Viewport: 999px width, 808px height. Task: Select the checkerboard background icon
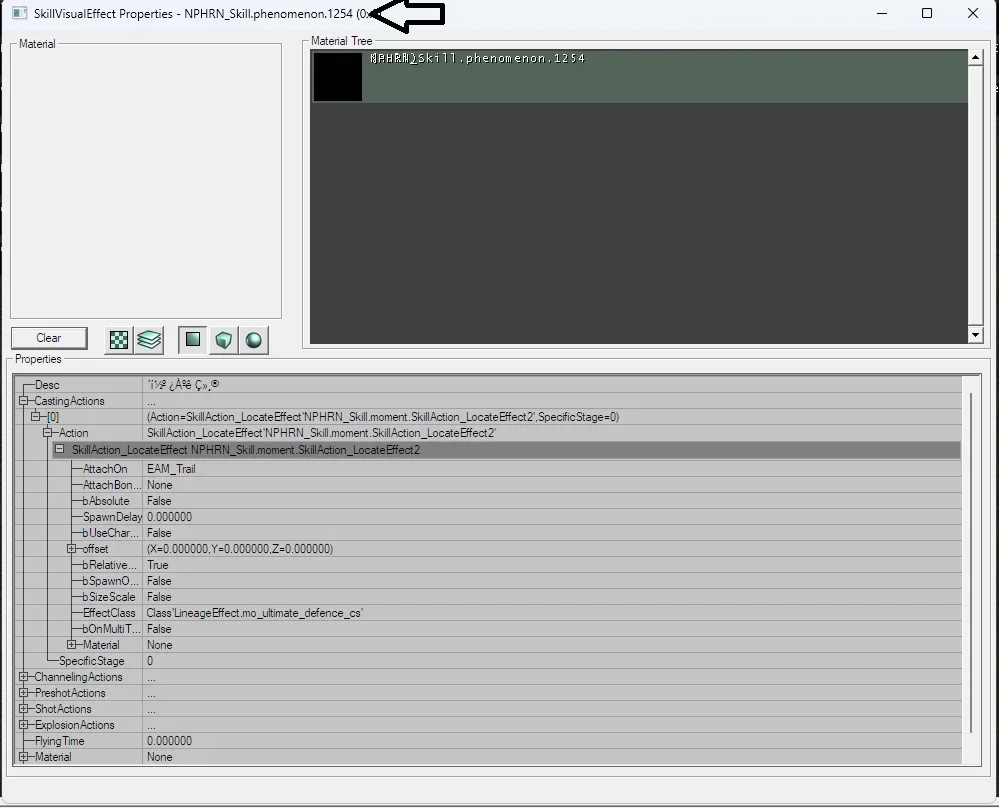[119, 340]
